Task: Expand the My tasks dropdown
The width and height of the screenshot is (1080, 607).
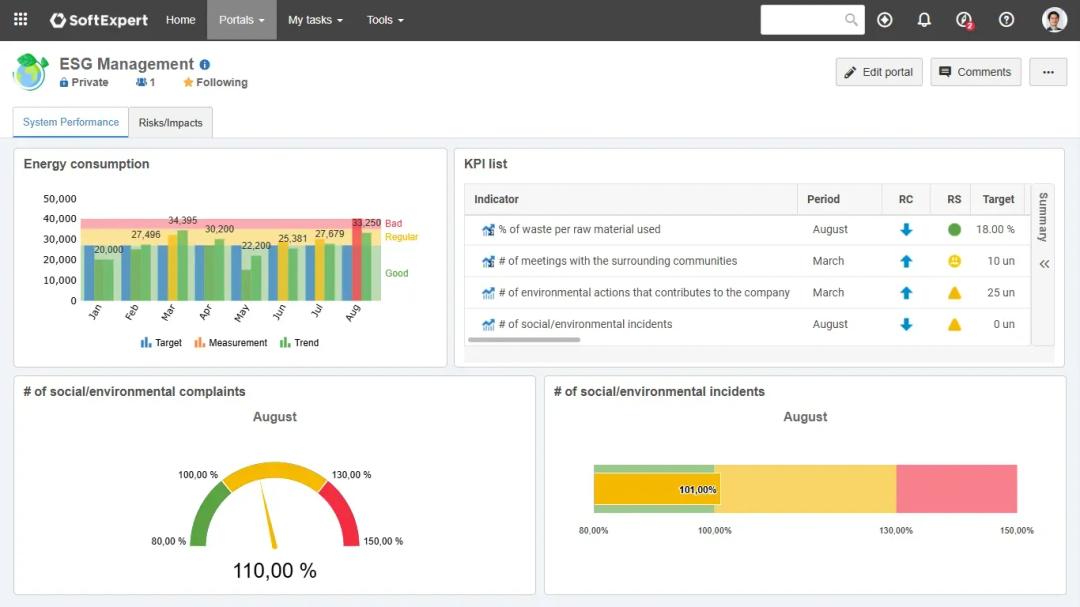Action: [315, 20]
